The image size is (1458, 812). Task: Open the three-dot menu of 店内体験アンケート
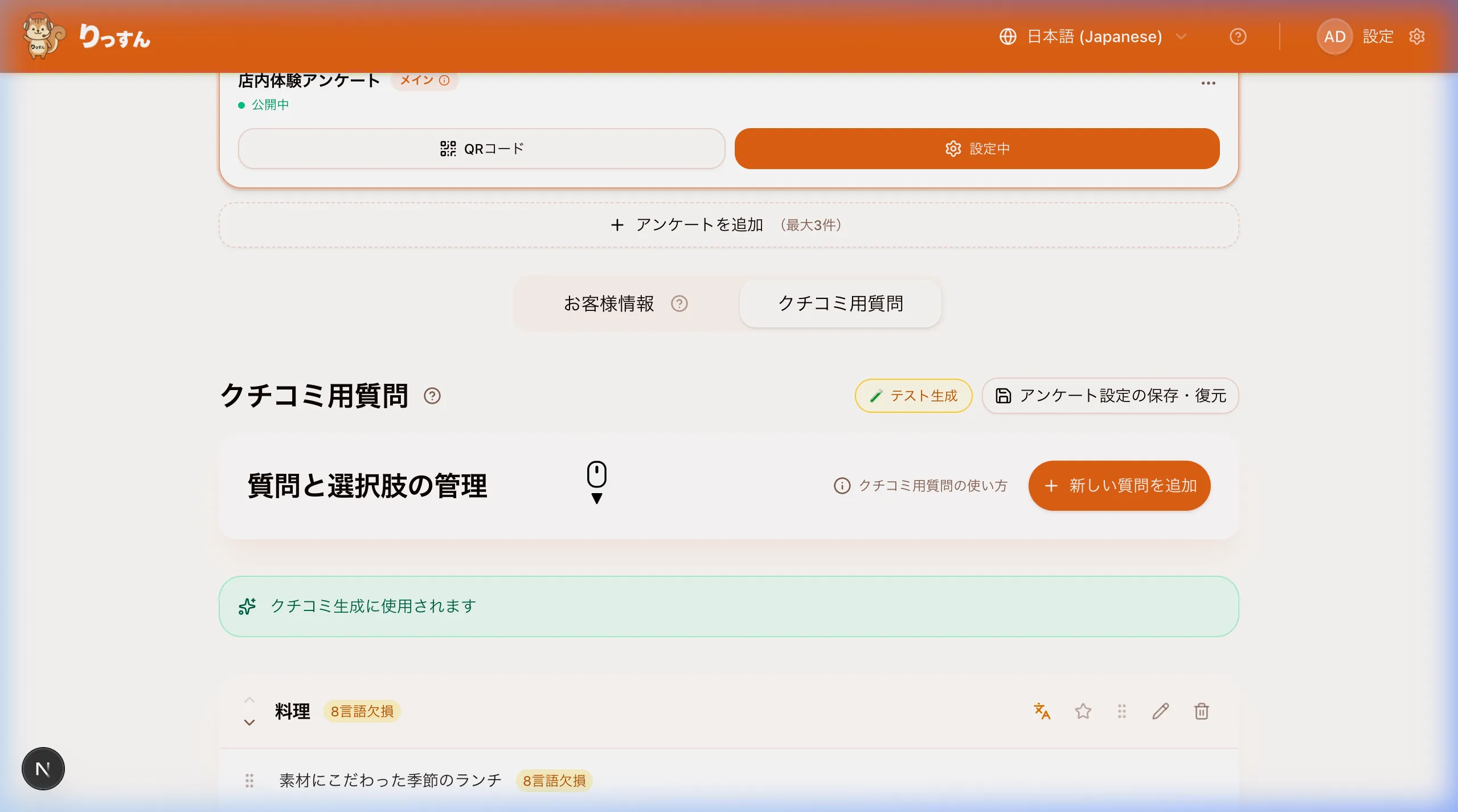tap(1208, 83)
